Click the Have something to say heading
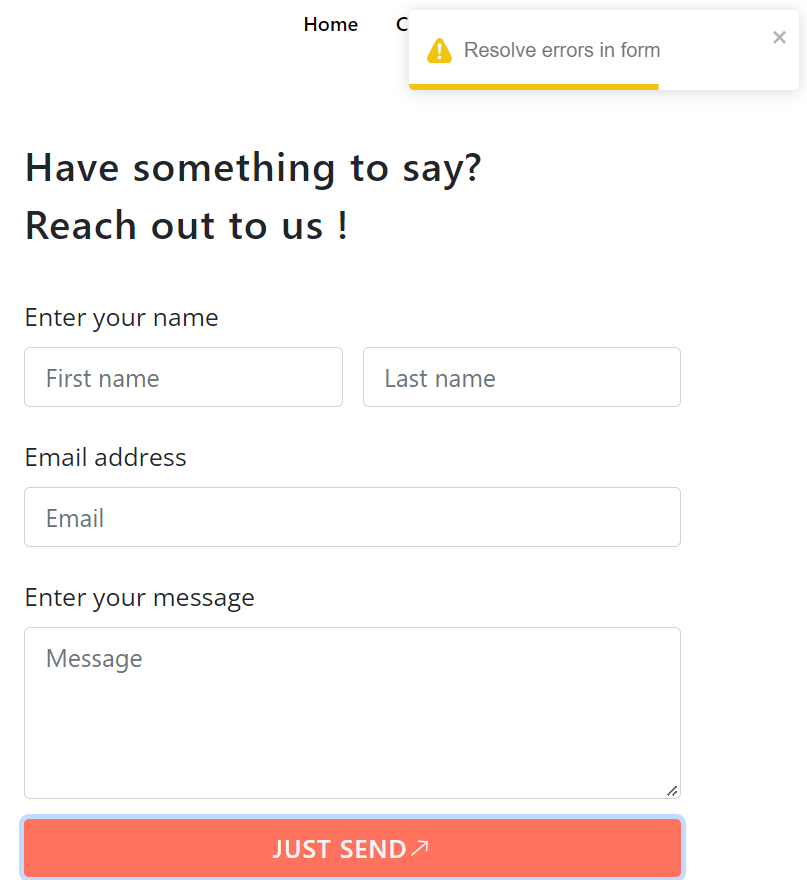 pyautogui.click(x=253, y=167)
